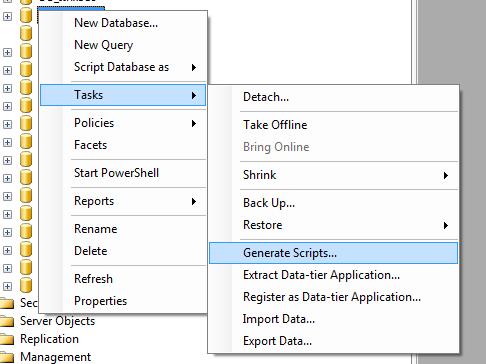486x364 pixels.
Task: Open the Restore submenu arrow
Action: 446,225
